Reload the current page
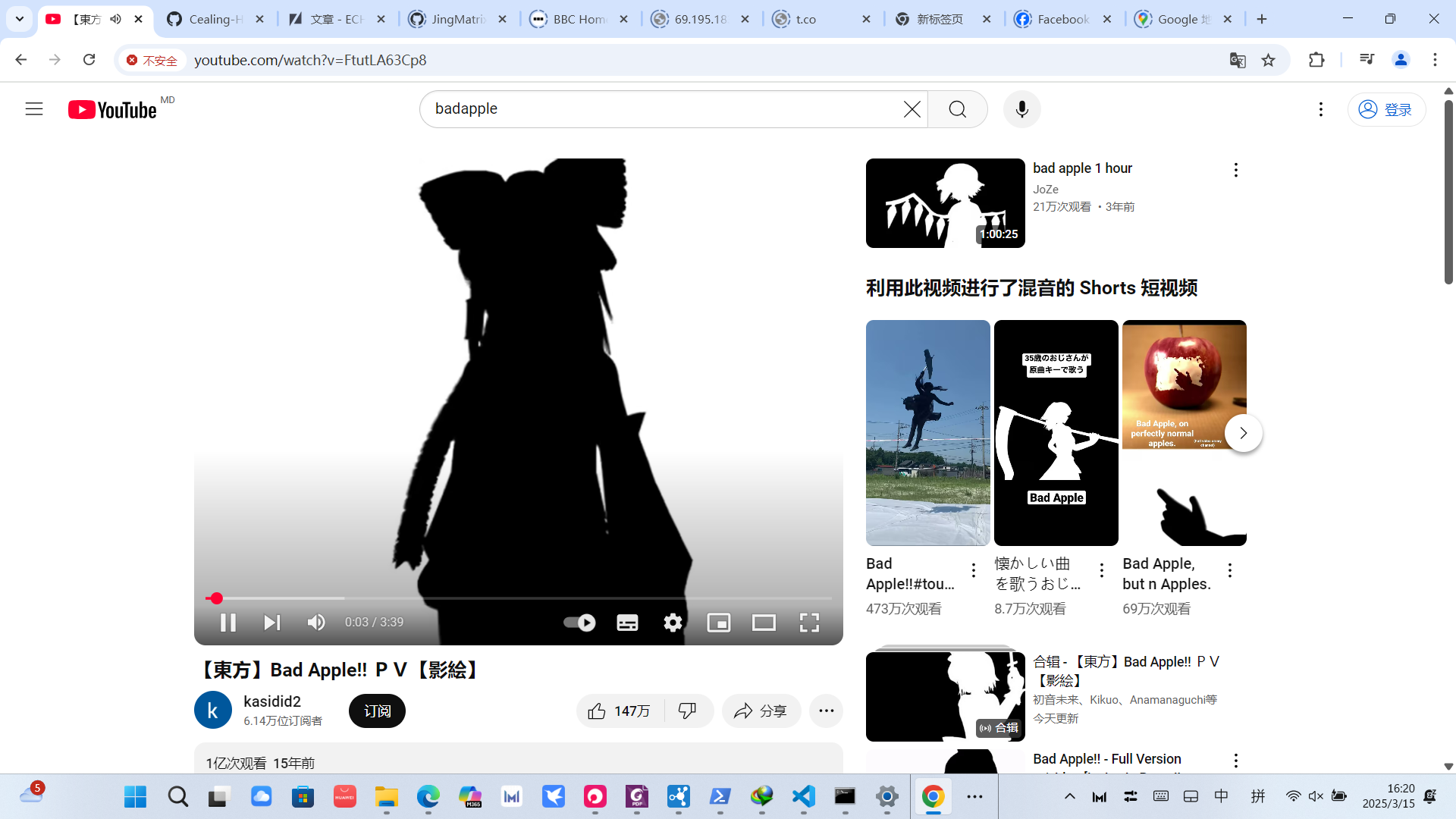This screenshot has height=819, width=1456. point(89,60)
